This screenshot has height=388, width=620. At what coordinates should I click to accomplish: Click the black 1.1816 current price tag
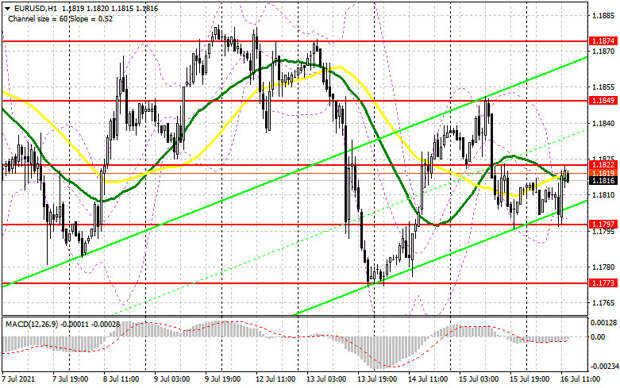[x=603, y=181]
